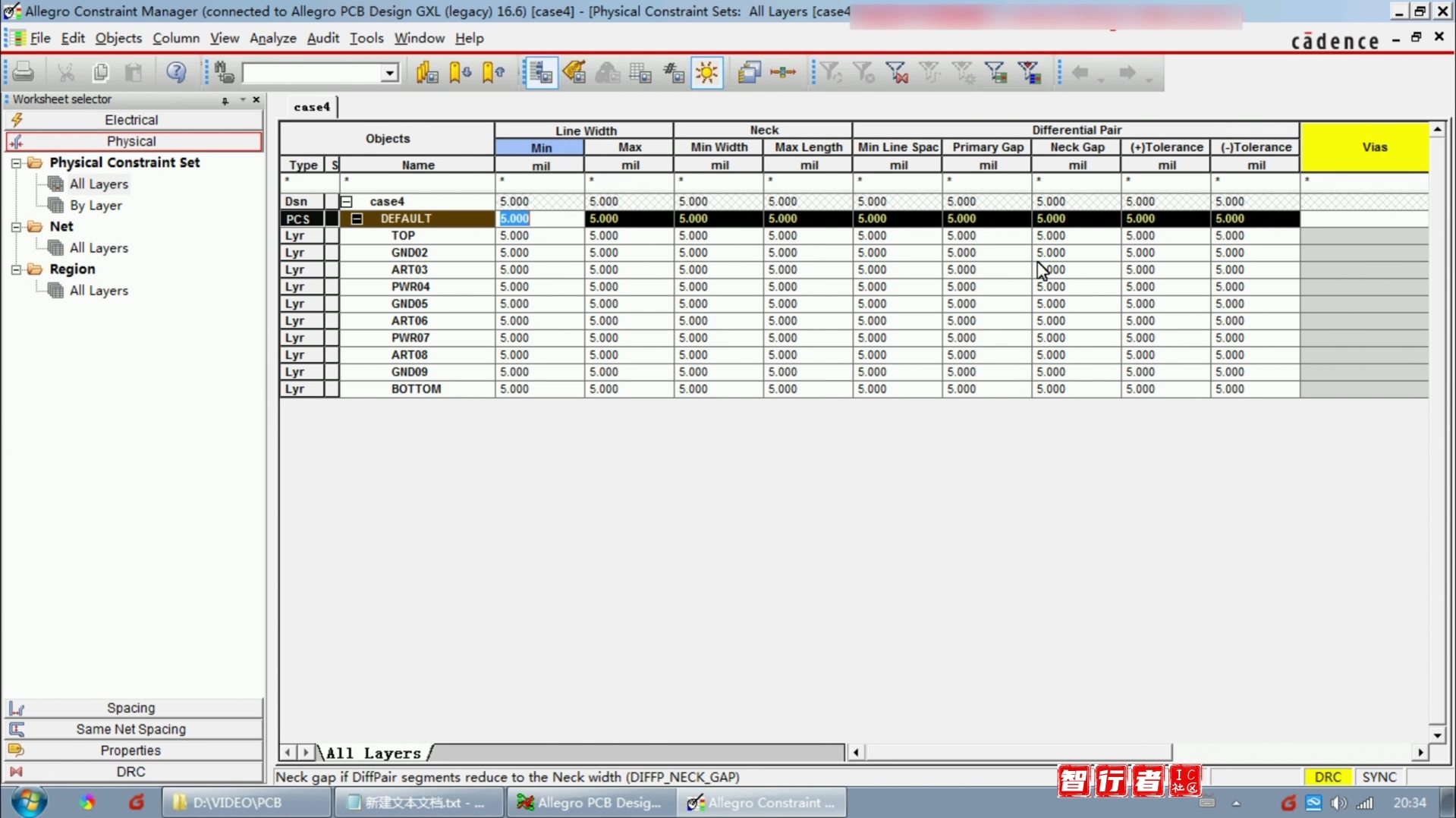The image size is (1456, 818).
Task: Open the Spacing worksheet section
Action: tap(132, 708)
